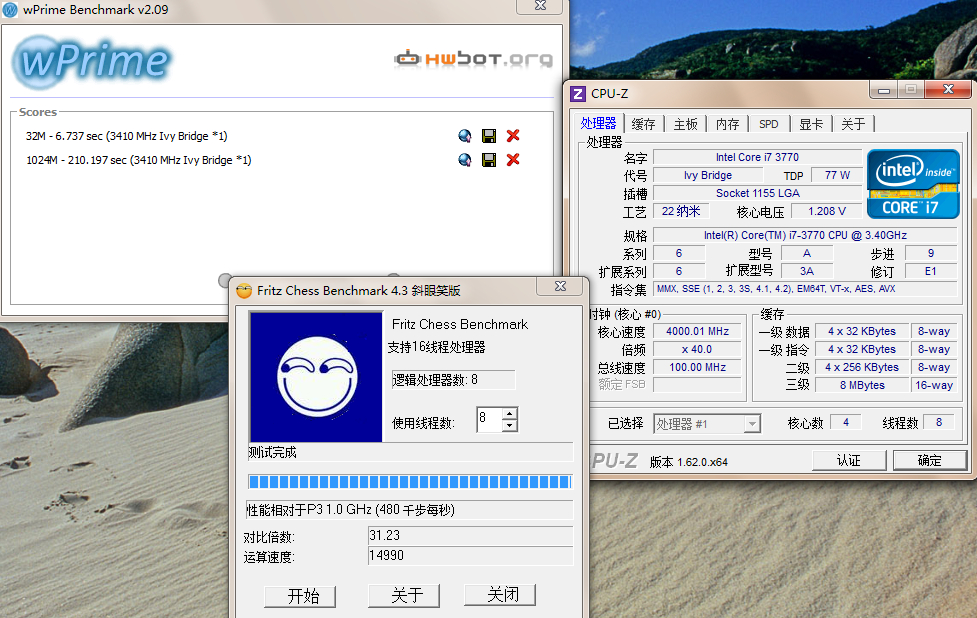Click the 22 纳米 process value
Viewport: 977px width, 618px height.
point(680,212)
